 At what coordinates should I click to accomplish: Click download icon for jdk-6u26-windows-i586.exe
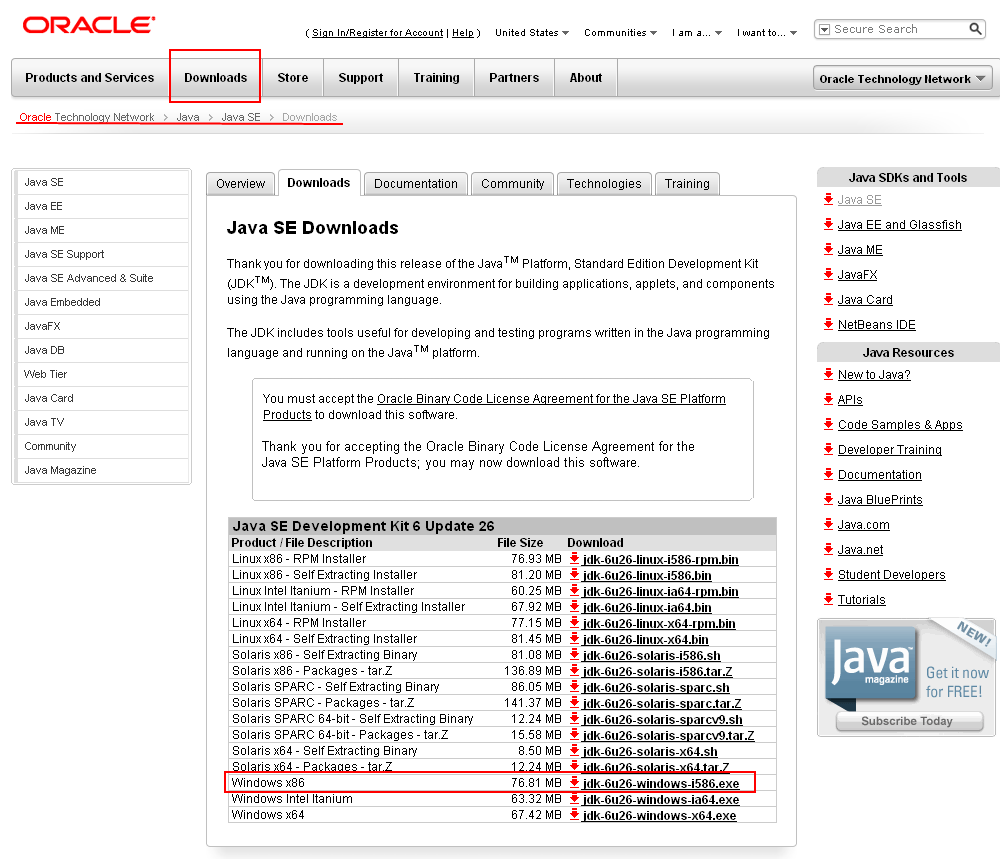574,782
